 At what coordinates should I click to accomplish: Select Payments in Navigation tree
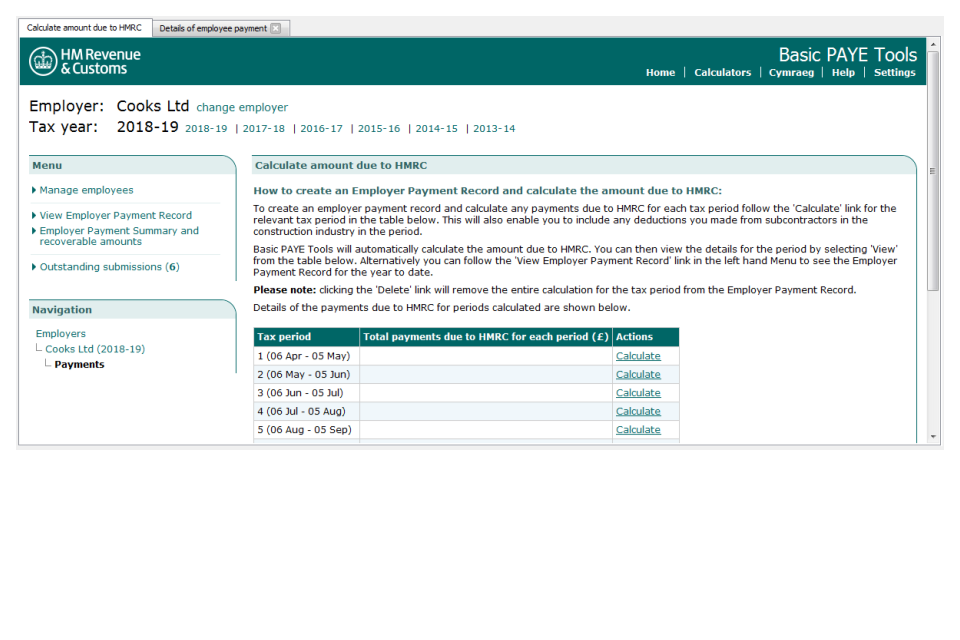[x=79, y=364]
